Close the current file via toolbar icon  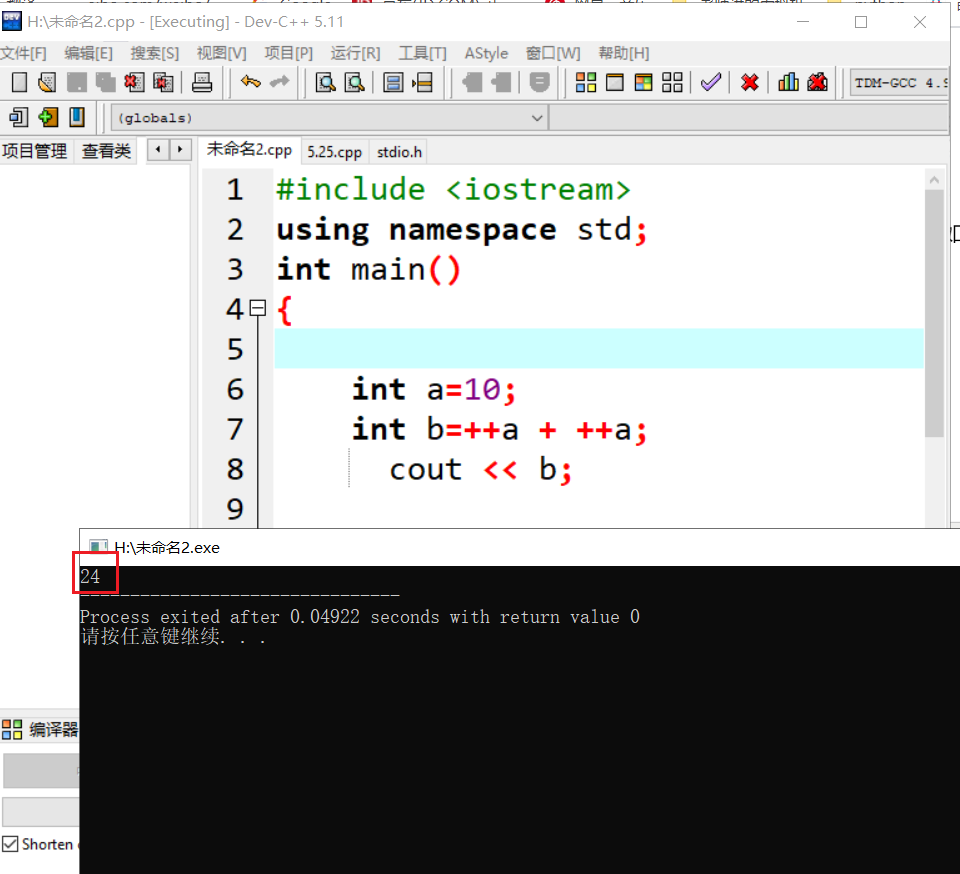[134, 81]
